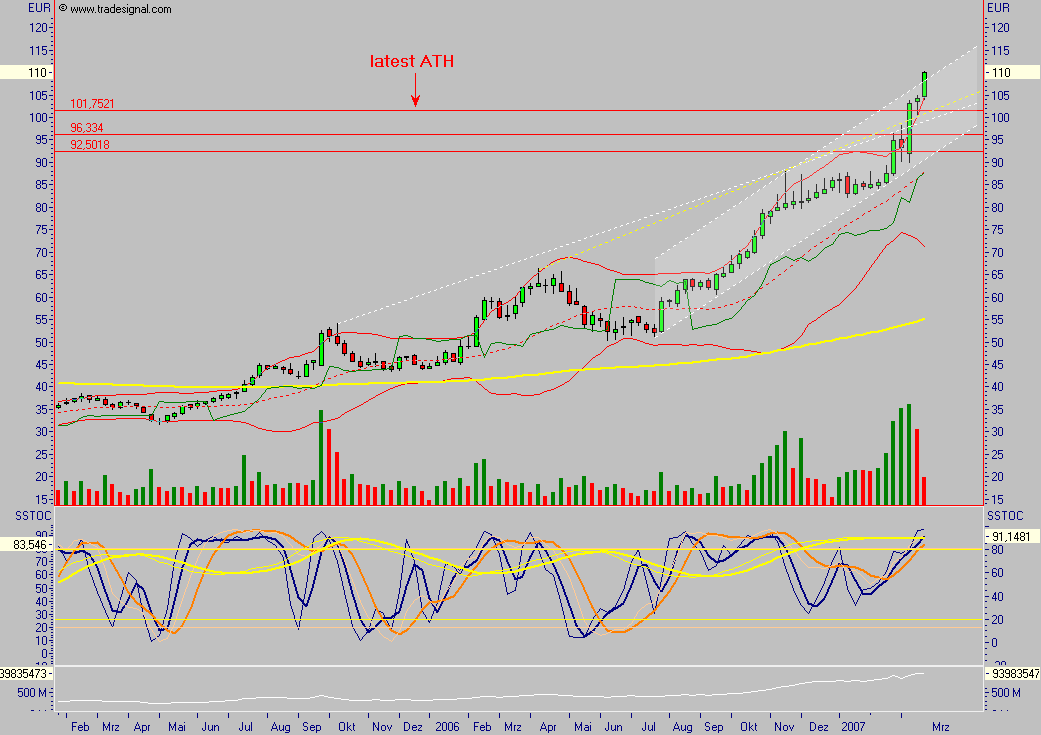Click the 93983547 volume value on right axis

(x=1012, y=675)
